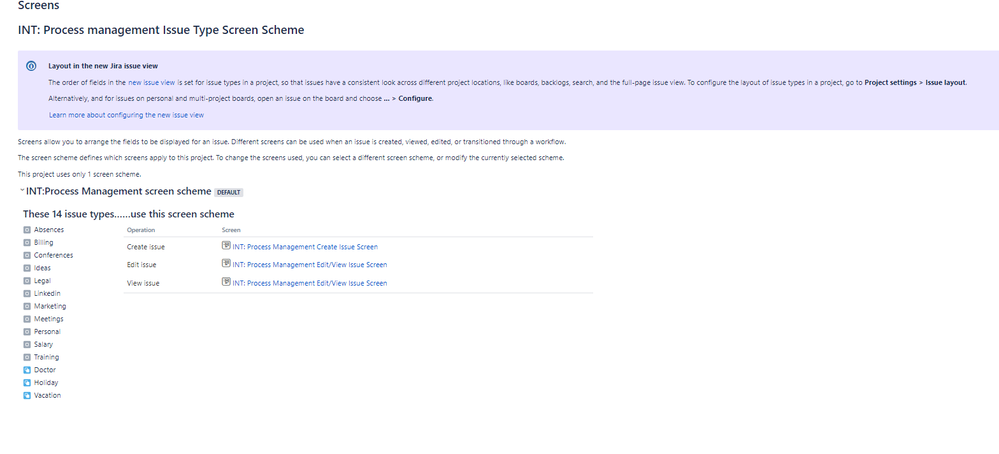This screenshot has height=454, width=999.
Task: Open 'Learn more about configuring the new issue view'
Action: click(x=126, y=115)
